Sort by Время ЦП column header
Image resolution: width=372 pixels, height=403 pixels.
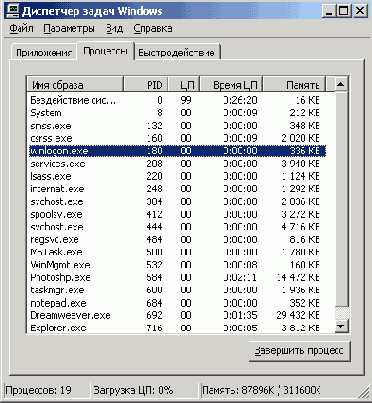(x=232, y=85)
